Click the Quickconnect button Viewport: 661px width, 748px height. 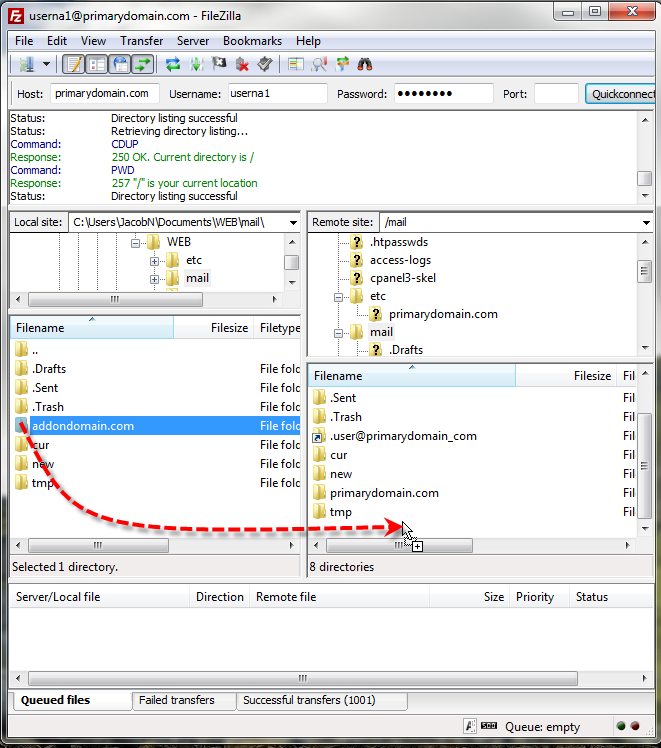622,94
